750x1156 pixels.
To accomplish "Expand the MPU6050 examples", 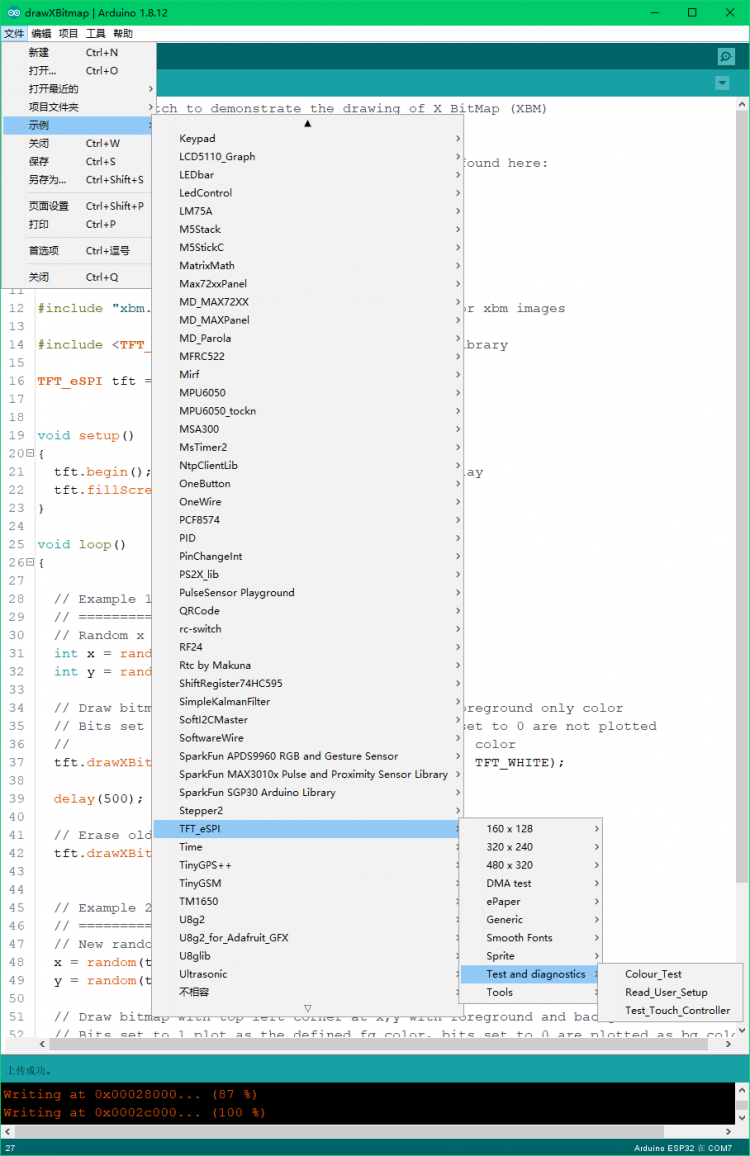I will click(x=308, y=392).
